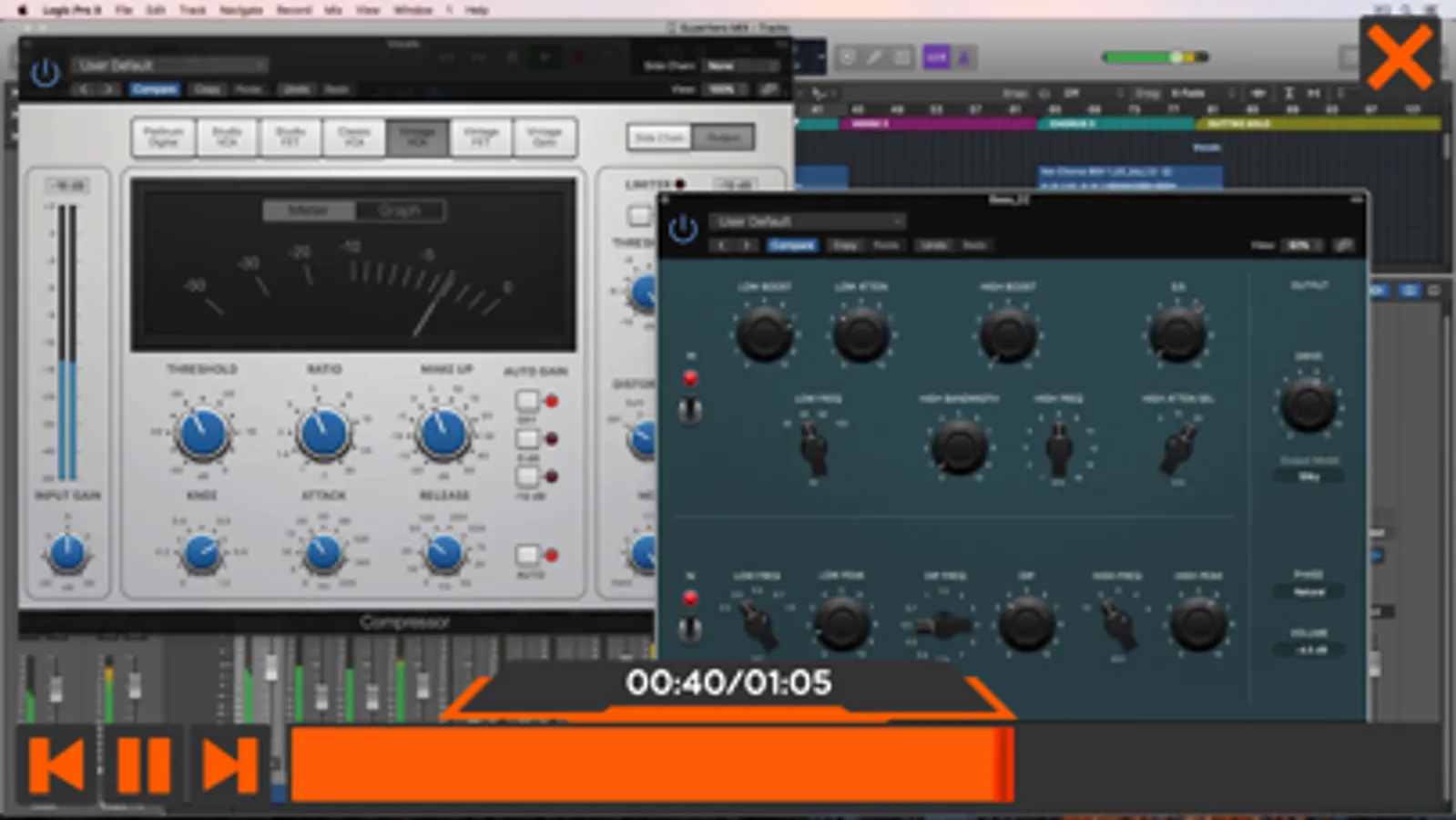Click Low Atten knob in Vintage EQ
Viewport: 1456px width, 820px height.
click(x=861, y=333)
